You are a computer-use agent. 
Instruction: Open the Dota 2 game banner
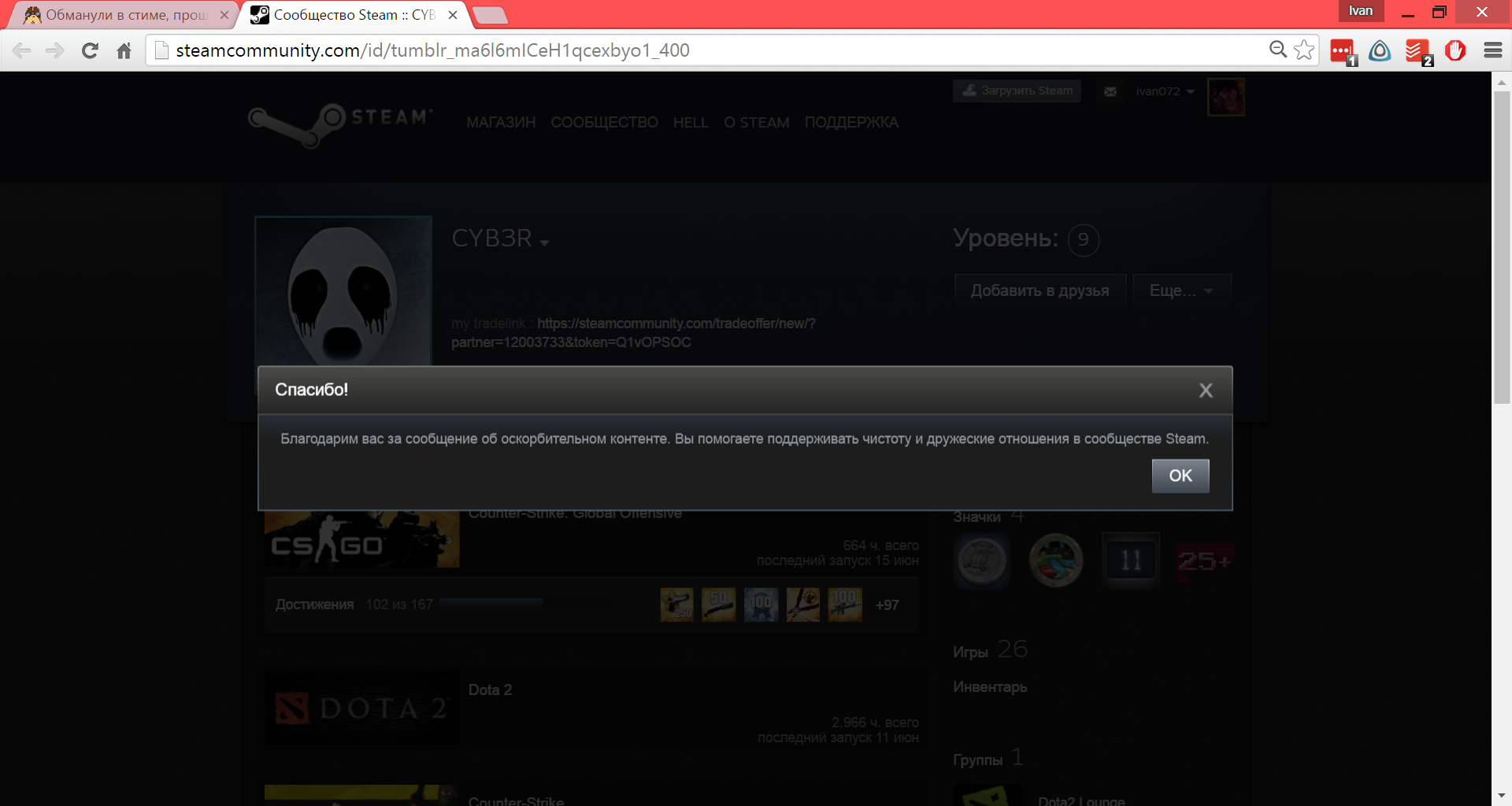point(361,708)
